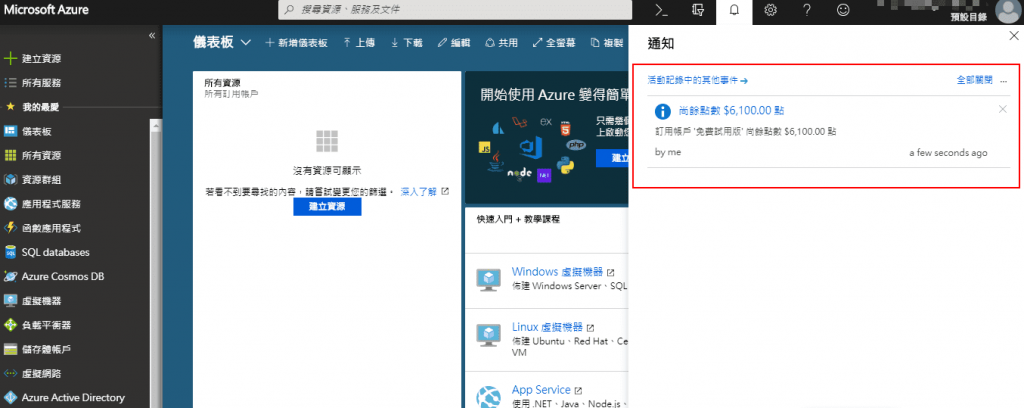Expand the 儀表板 title dropdown chevron
Image resolution: width=1024 pixels, height=408 pixels.
point(246,43)
